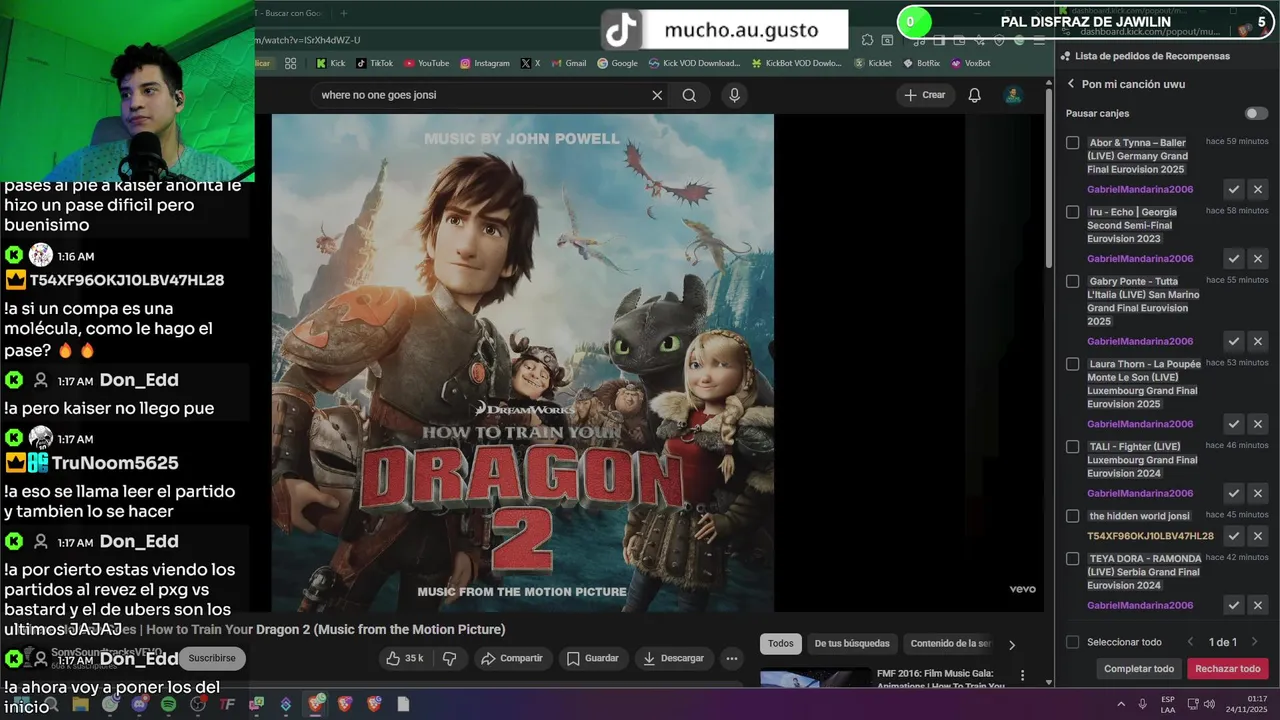Click the YouTube search magnifier button
The image size is (1280, 720).
coord(689,95)
